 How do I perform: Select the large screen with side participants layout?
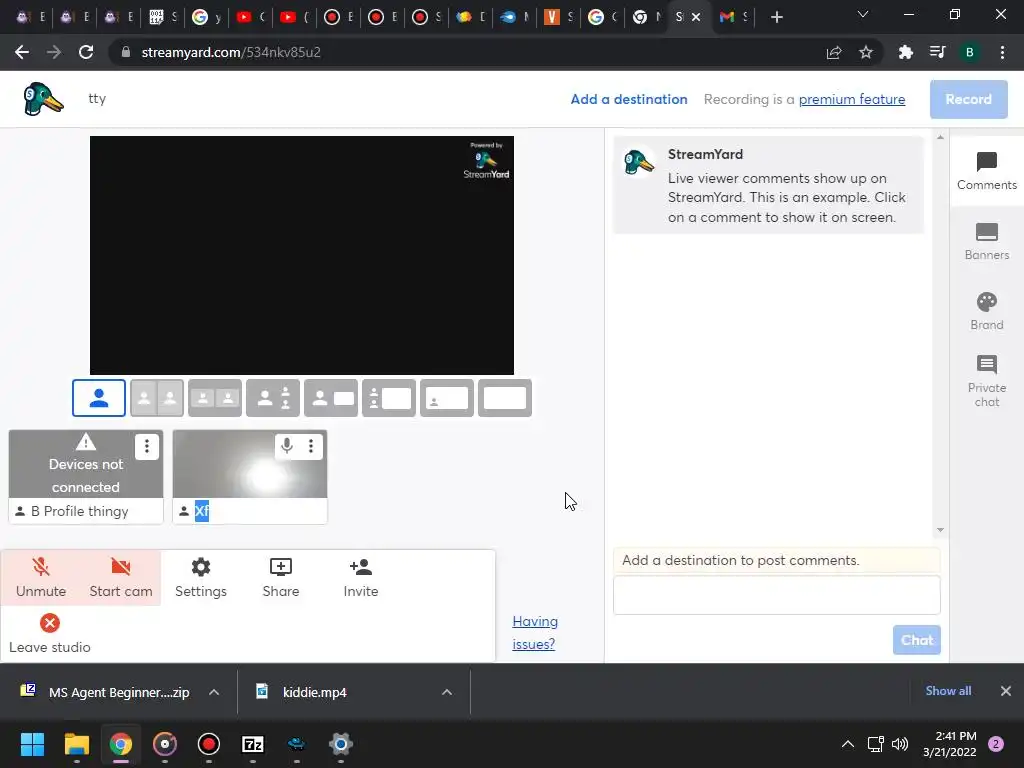point(389,398)
